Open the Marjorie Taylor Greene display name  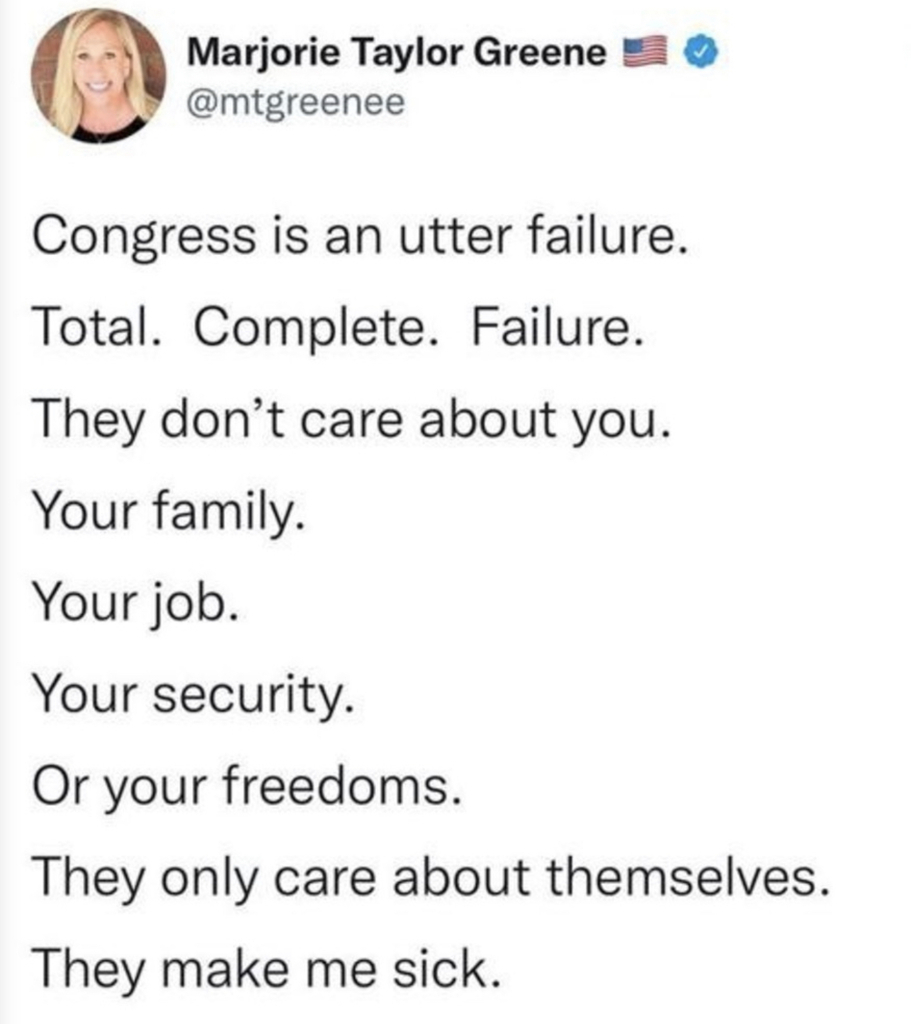[x=397, y=53]
